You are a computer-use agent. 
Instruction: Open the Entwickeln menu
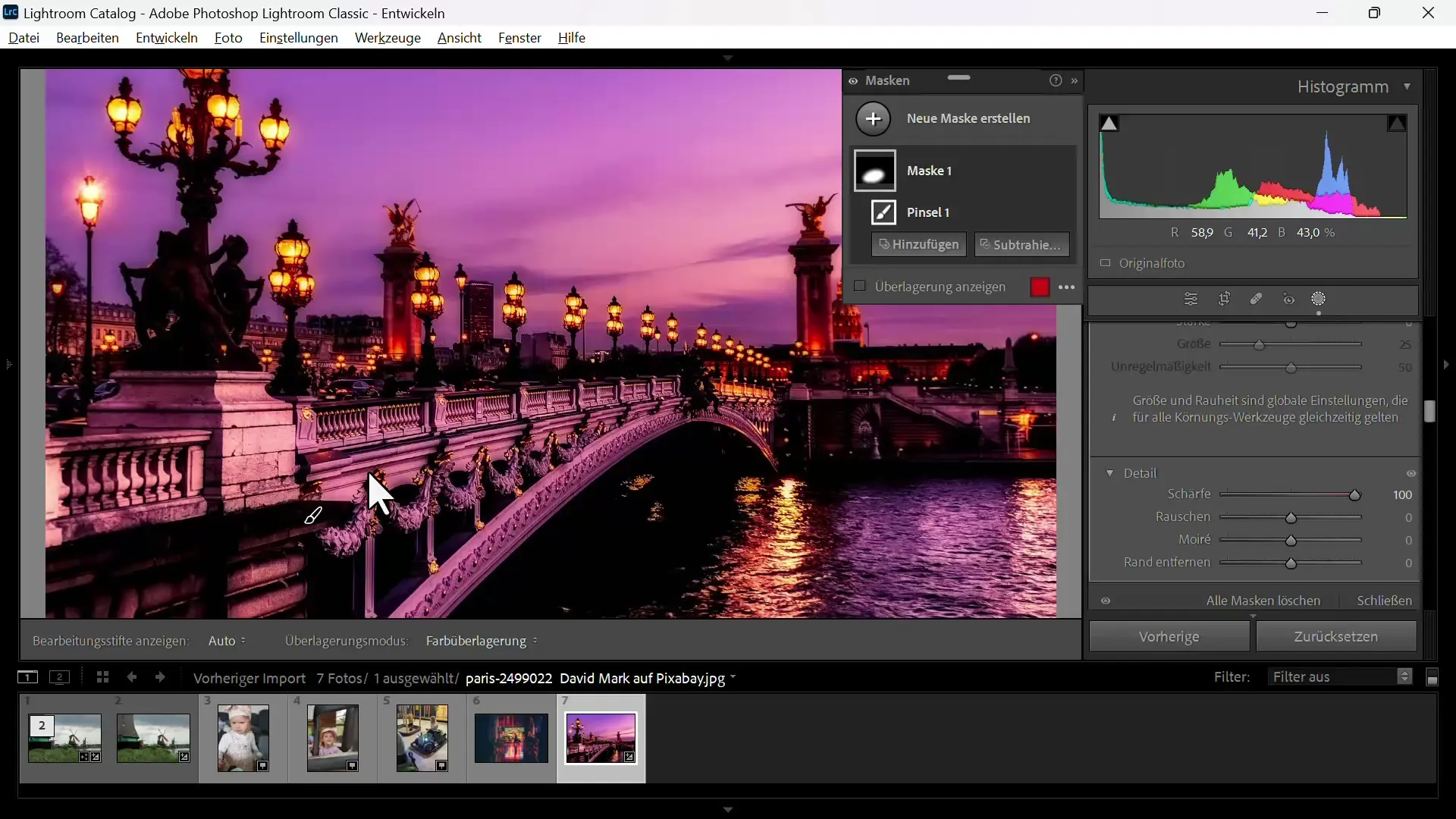click(167, 38)
